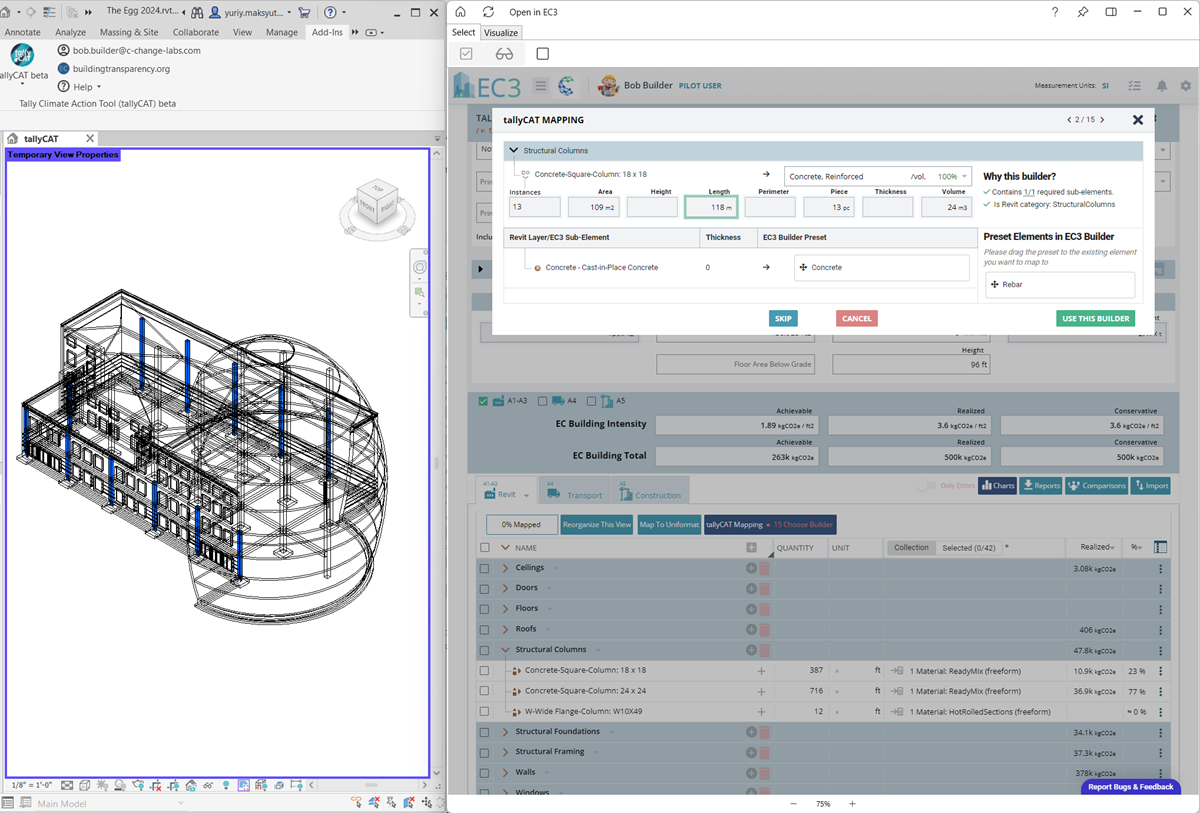Tick the empty square checkbox beside glasses
1200x813 pixels.
pos(543,54)
